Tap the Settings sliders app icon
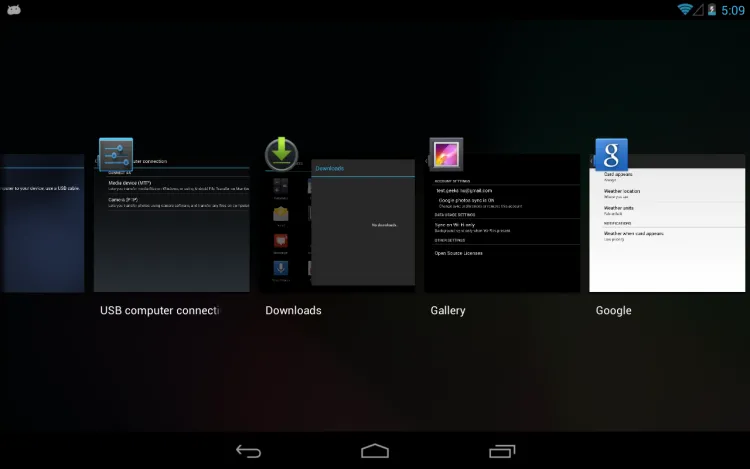 116,155
